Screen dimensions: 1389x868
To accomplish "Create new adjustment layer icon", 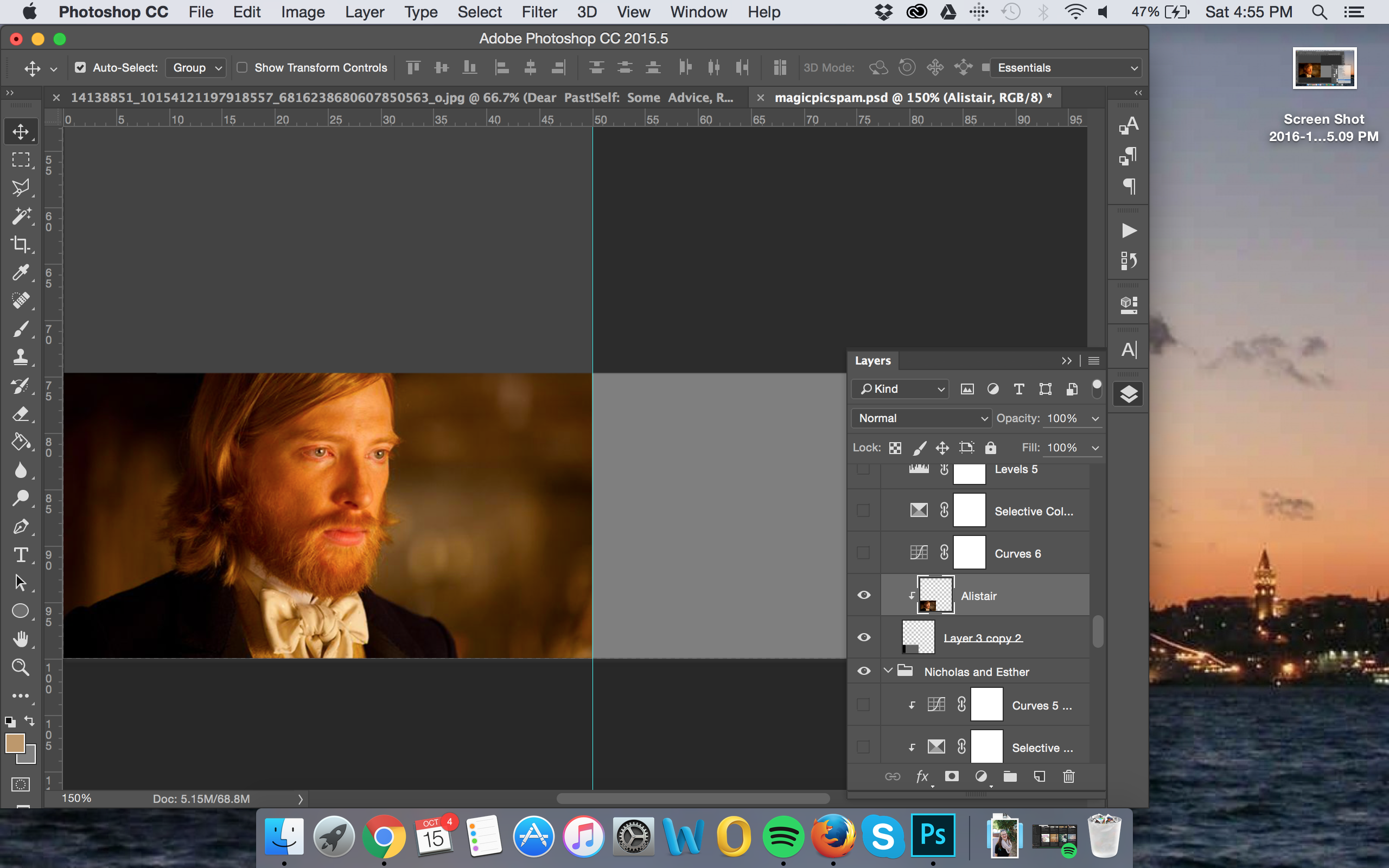I will pyautogui.click(x=982, y=777).
